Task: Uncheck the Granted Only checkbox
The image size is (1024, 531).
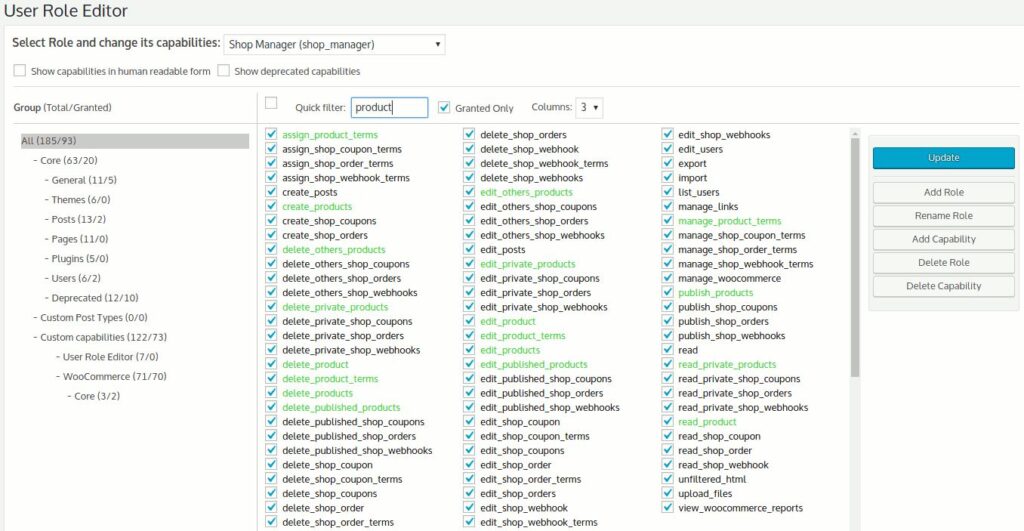Action: coord(444,107)
